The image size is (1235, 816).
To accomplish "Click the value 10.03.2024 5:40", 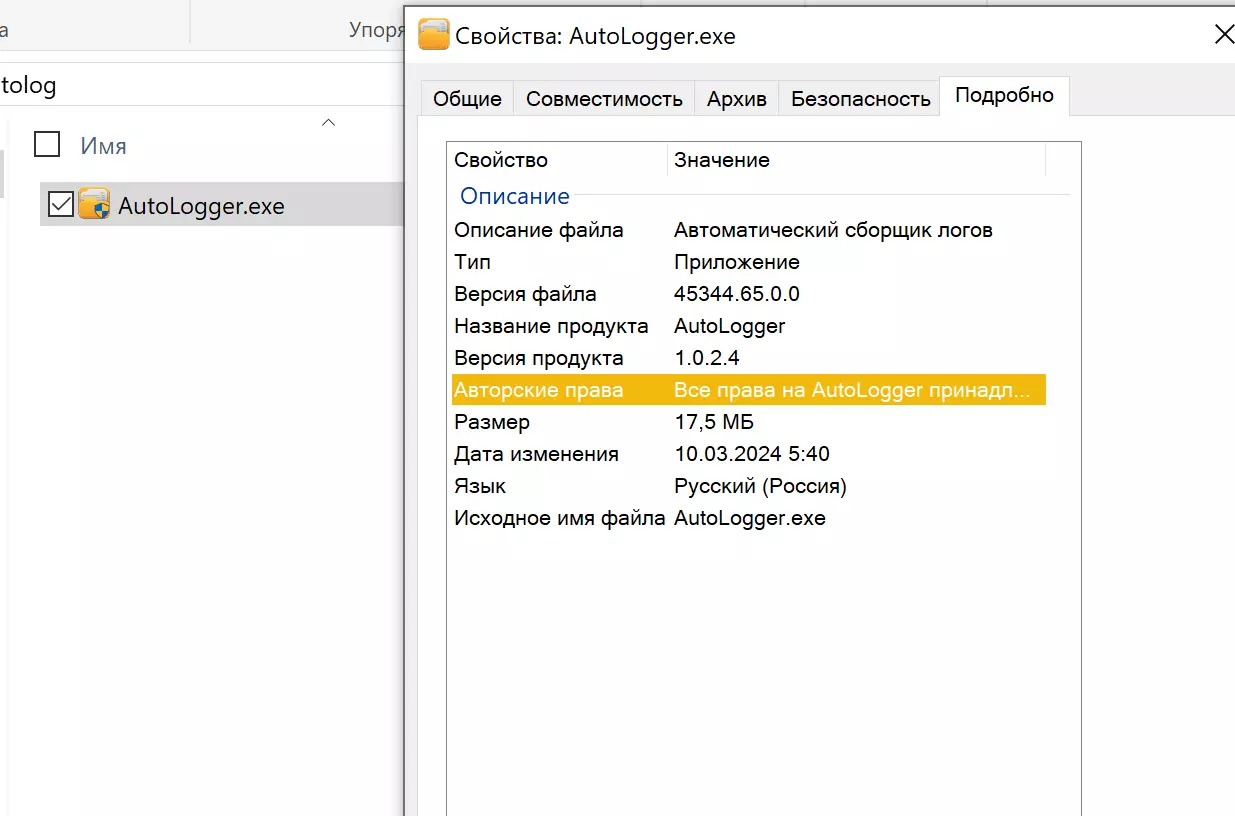I will (752, 454).
